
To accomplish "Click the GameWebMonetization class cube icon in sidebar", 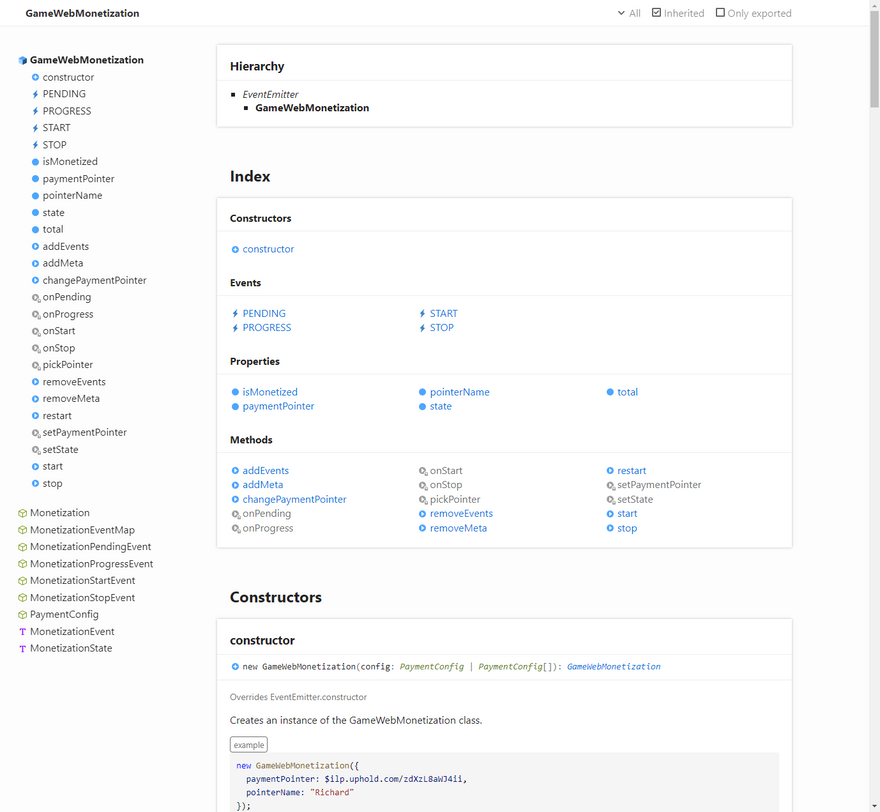I will coord(23,60).
